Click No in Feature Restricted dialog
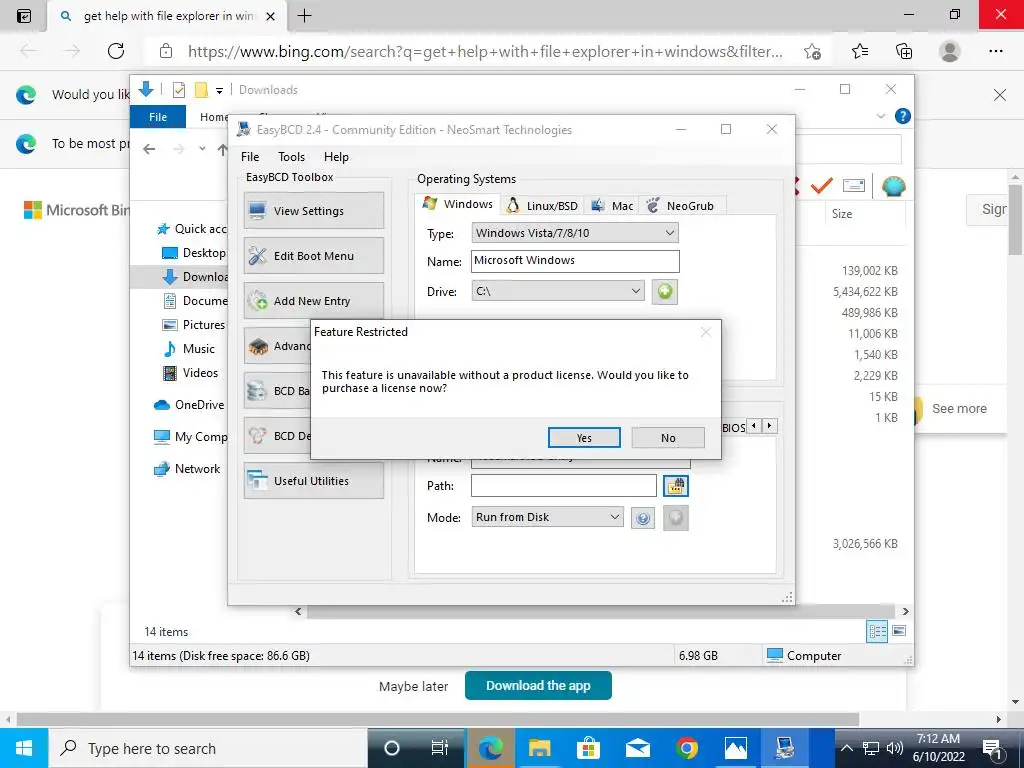This screenshot has height=768, width=1024. [668, 438]
